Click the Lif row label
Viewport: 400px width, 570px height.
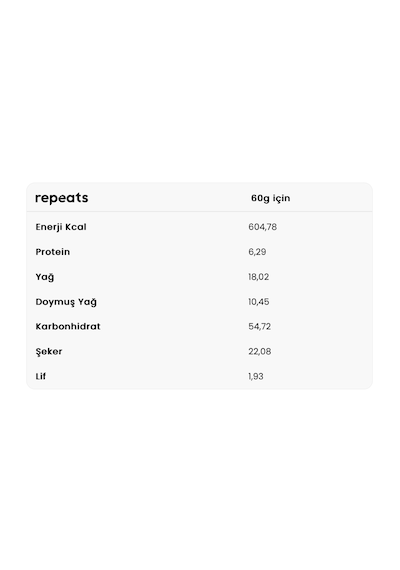point(41,376)
